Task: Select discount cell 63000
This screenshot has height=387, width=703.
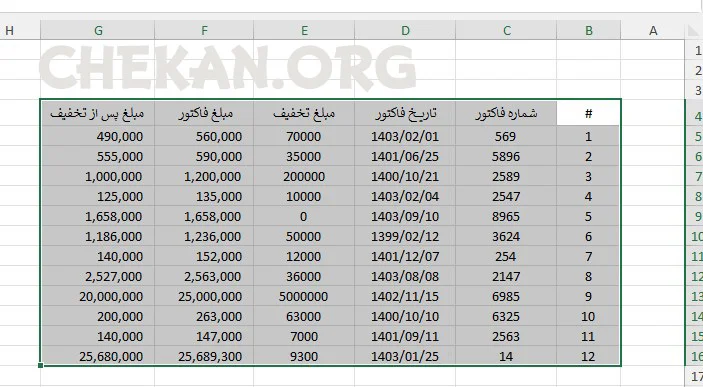Action: (x=304, y=316)
